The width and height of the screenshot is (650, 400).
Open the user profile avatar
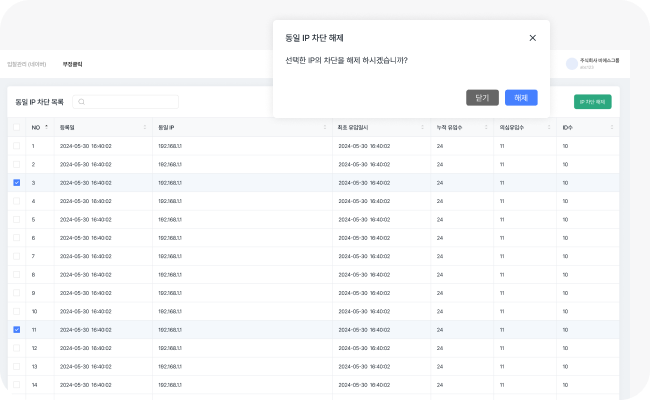572,63
